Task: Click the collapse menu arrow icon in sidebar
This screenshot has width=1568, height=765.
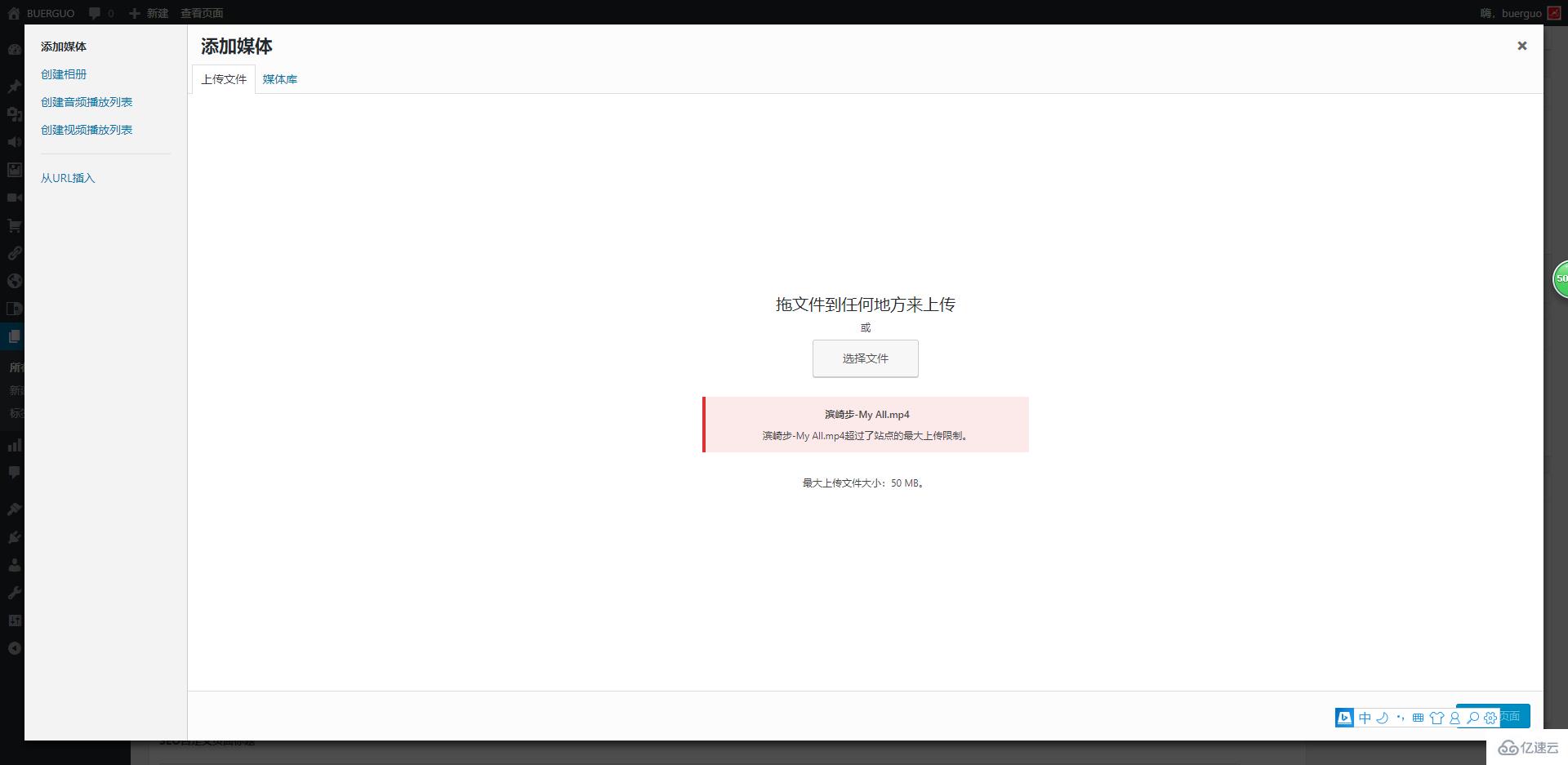Action: (x=14, y=648)
